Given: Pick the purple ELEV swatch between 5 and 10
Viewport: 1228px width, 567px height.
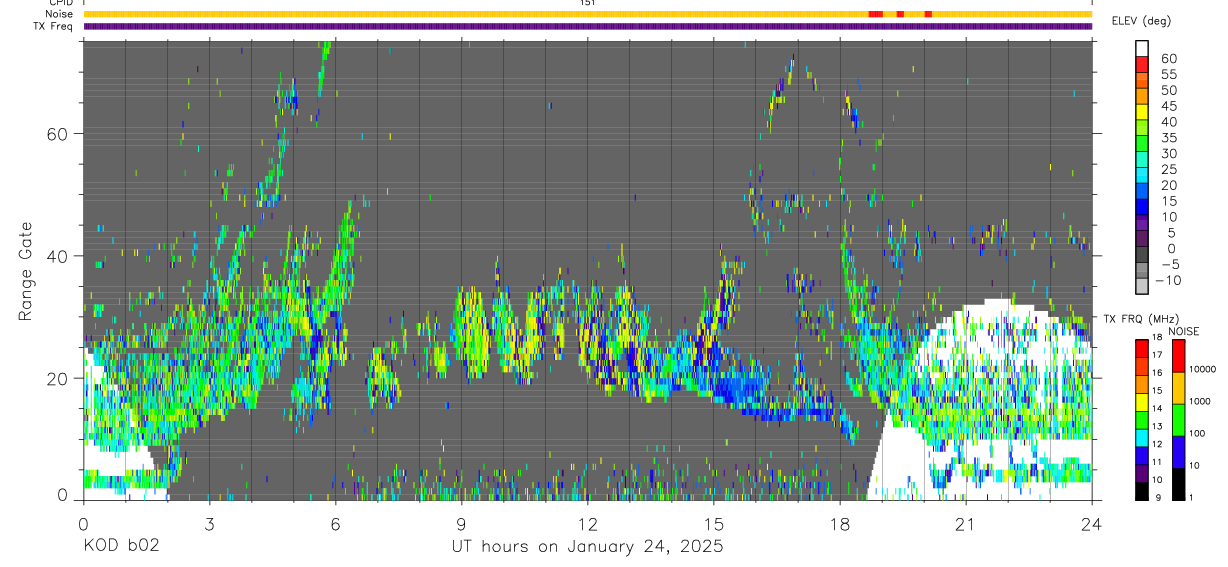Looking at the screenshot, I should click(x=1142, y=223).
